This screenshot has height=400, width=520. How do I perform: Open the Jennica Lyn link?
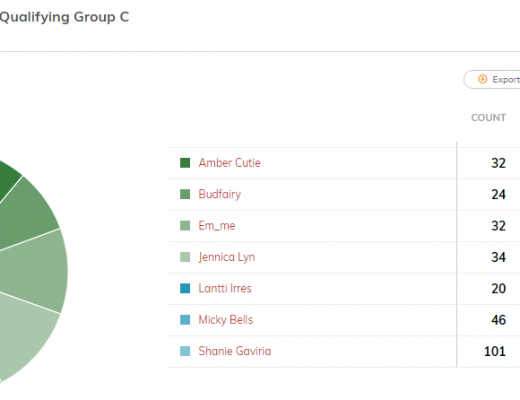(227, 257)
